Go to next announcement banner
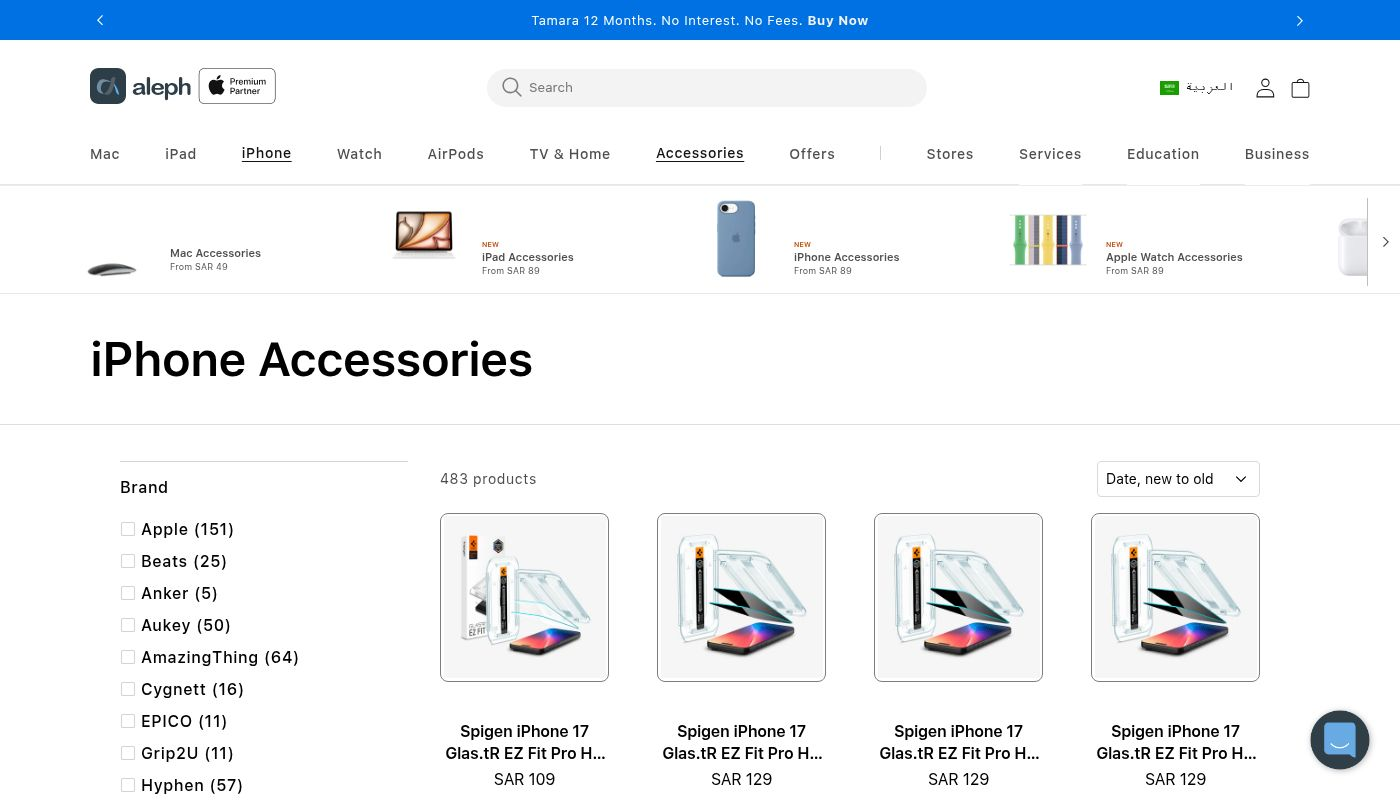This screenshot has width=1400, height=800. 1299,20
